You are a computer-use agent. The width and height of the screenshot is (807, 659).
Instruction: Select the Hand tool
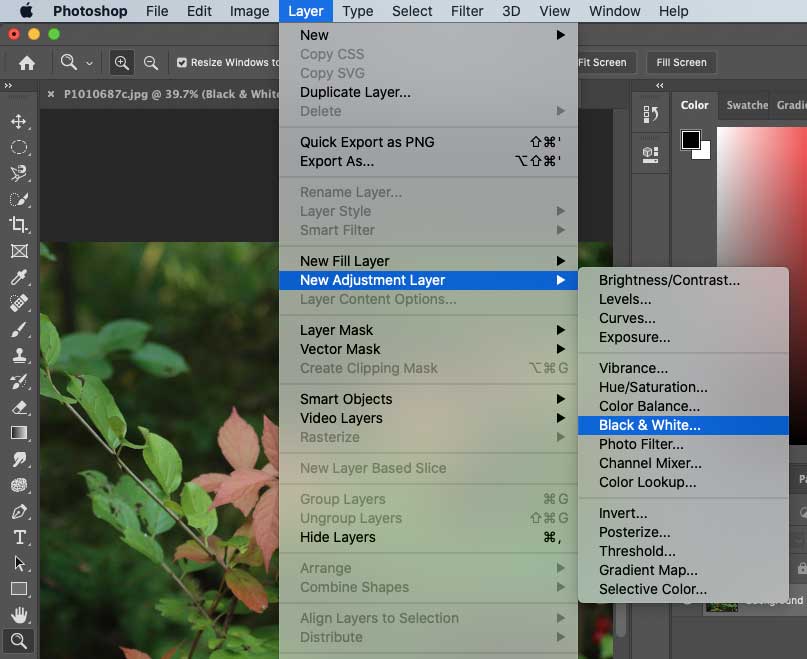(x=19, y=615)
